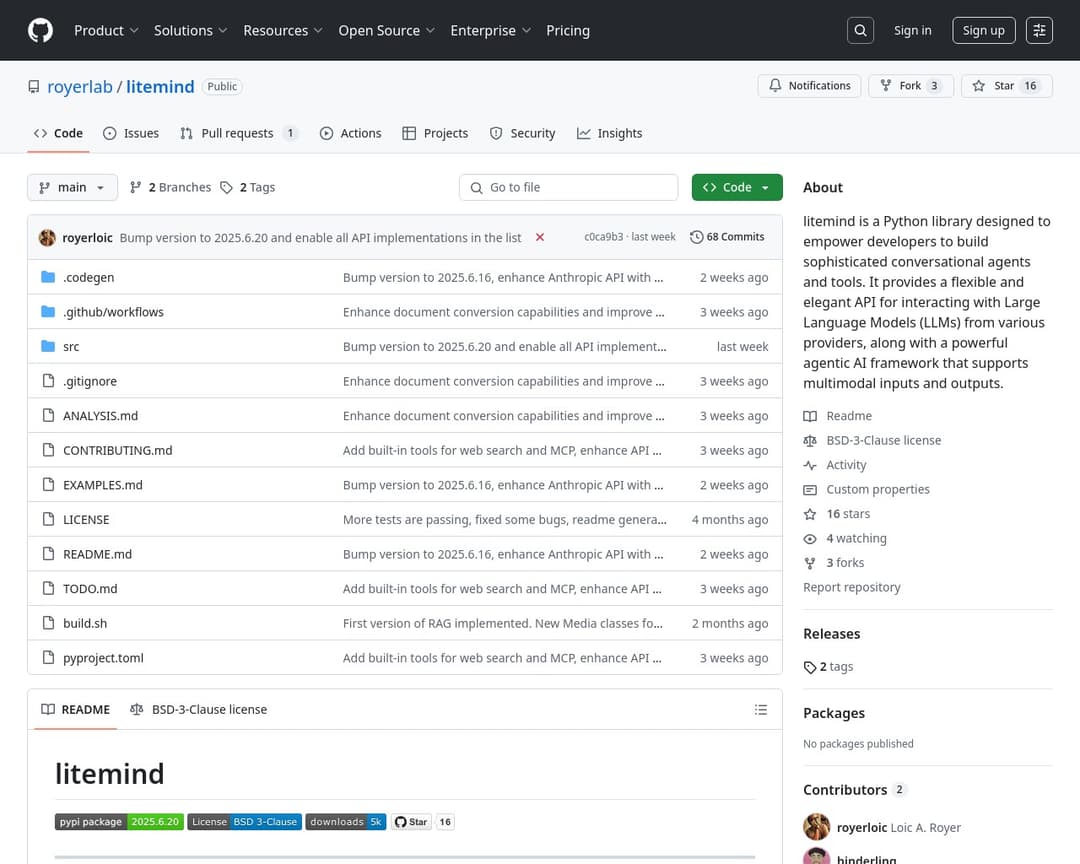Open the green Code dropdown button
The image size is (1080, 864).
tap(736, 187)
